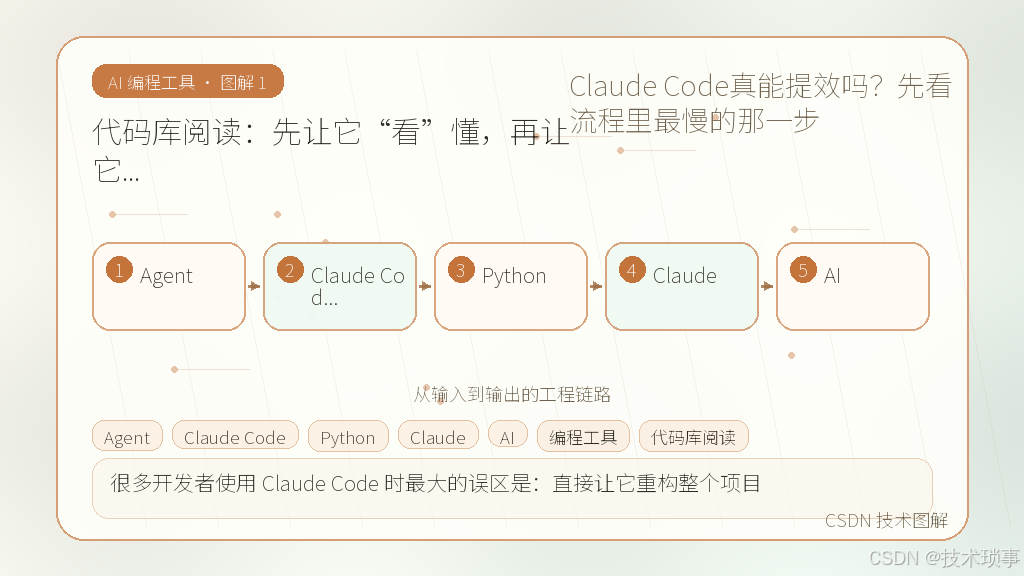This screenshot has height=576, width=1024.
Task: Click the number 2 step circle
Action: click(290, 270)
